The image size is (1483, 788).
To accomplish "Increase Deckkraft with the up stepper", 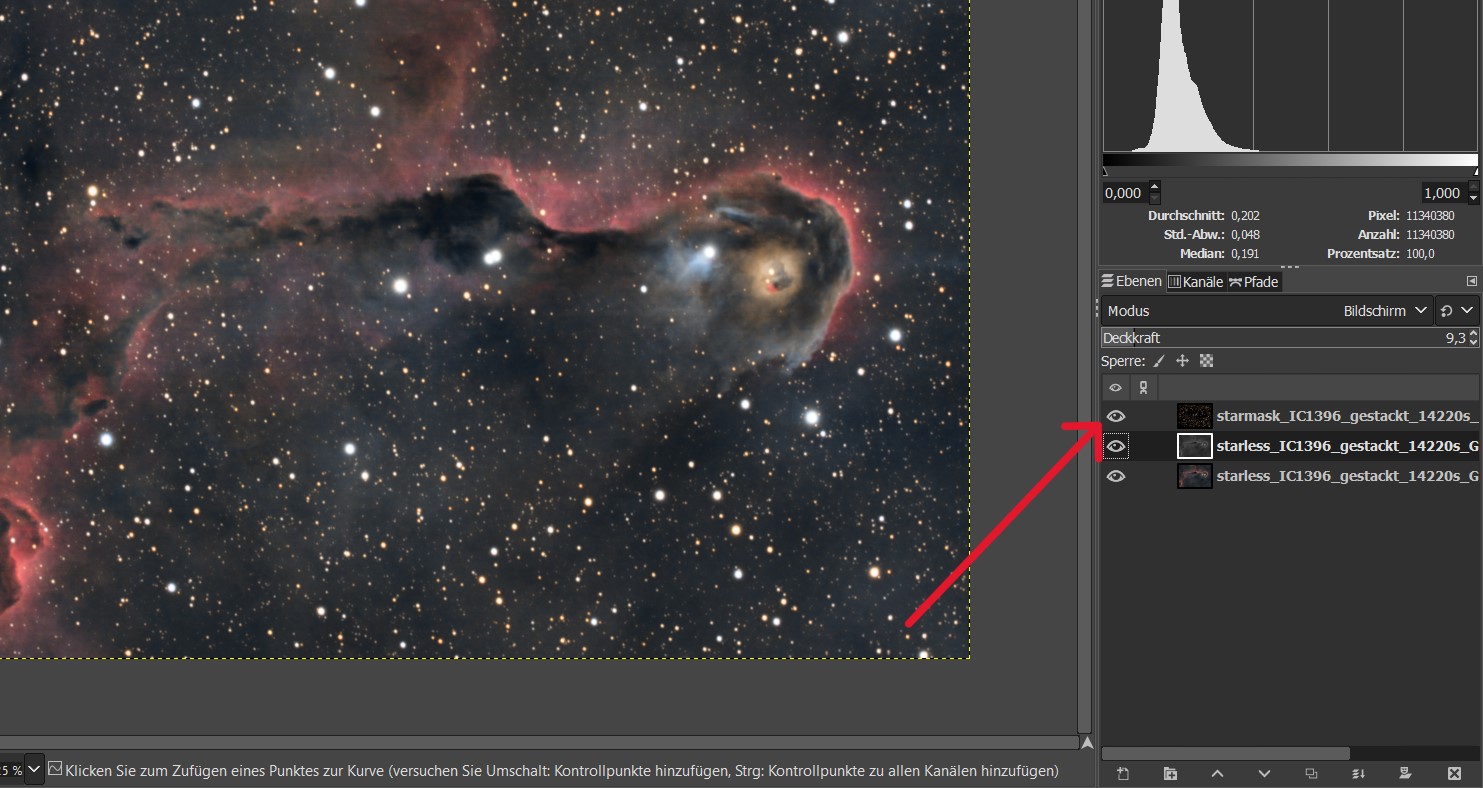I will [x=1474, y=333].
